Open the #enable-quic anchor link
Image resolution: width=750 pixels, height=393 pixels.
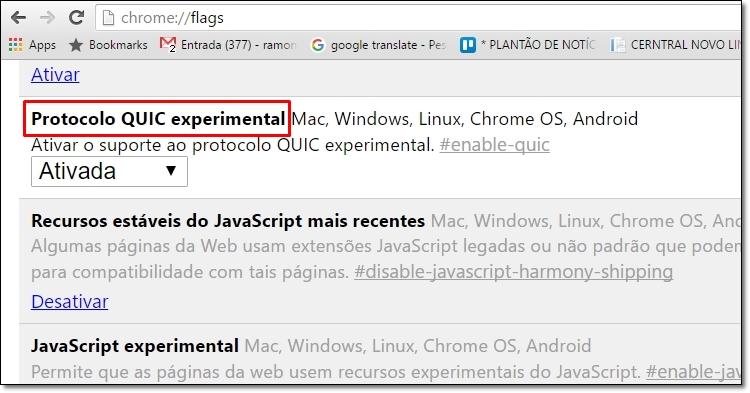(x=495, y=144)
